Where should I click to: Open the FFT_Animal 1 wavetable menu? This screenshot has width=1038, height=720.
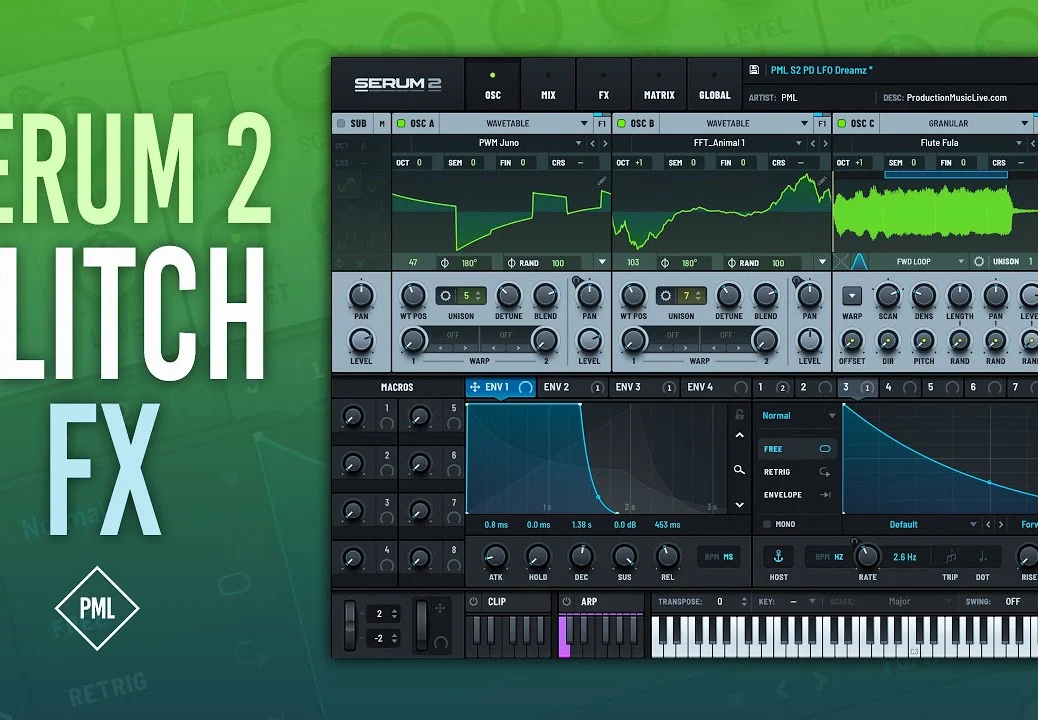click(x=720, y=143)
